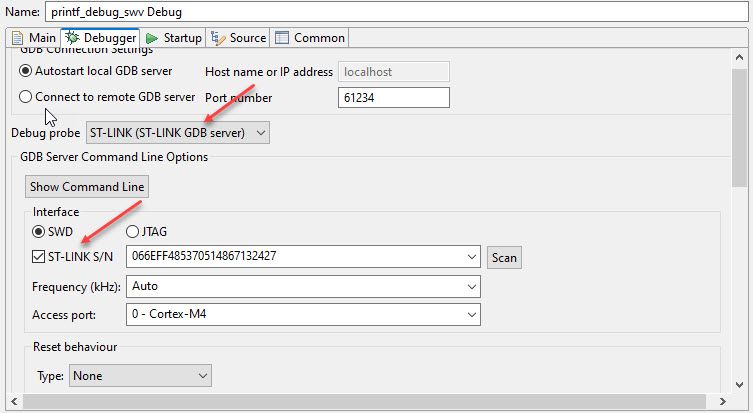
Task: Click the Source tab icon
Action: (x=218, y=38)
